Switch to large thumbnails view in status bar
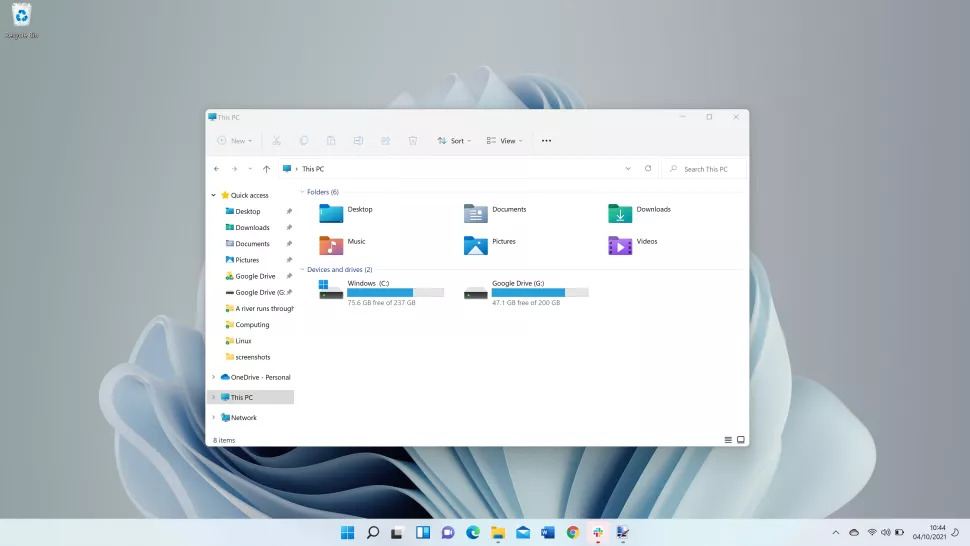 coord(741,440)
